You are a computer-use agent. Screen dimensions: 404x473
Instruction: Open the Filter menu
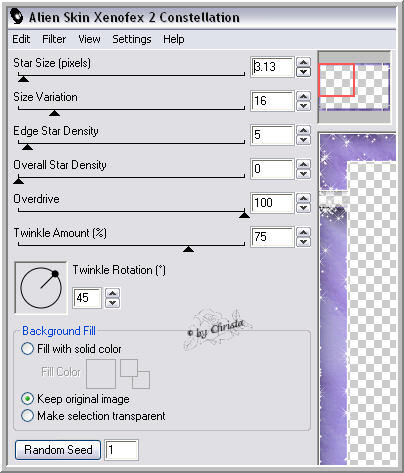pyautogui.click(x=54, y=39)
